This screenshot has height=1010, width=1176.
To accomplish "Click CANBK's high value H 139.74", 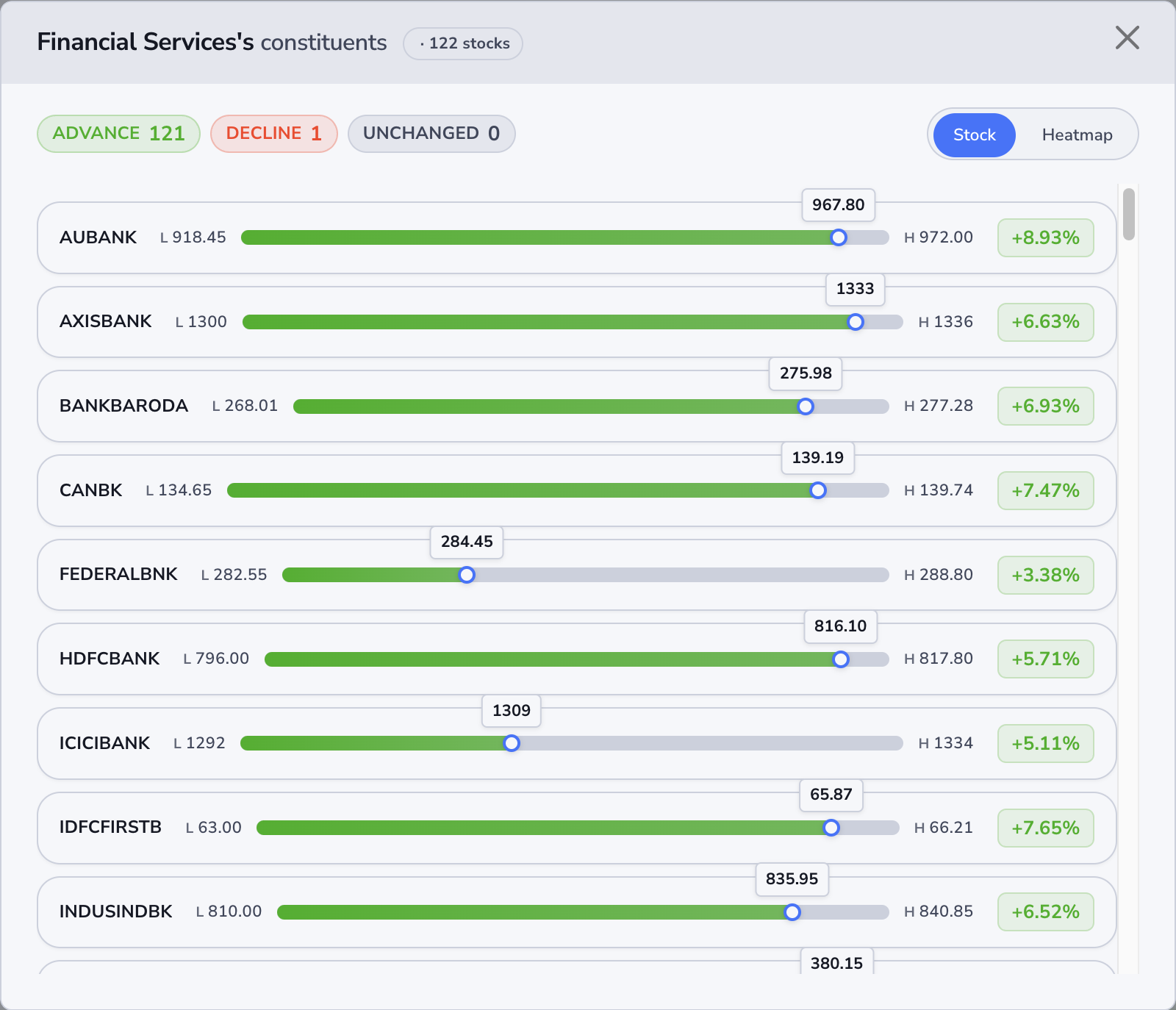I will 938,490.
